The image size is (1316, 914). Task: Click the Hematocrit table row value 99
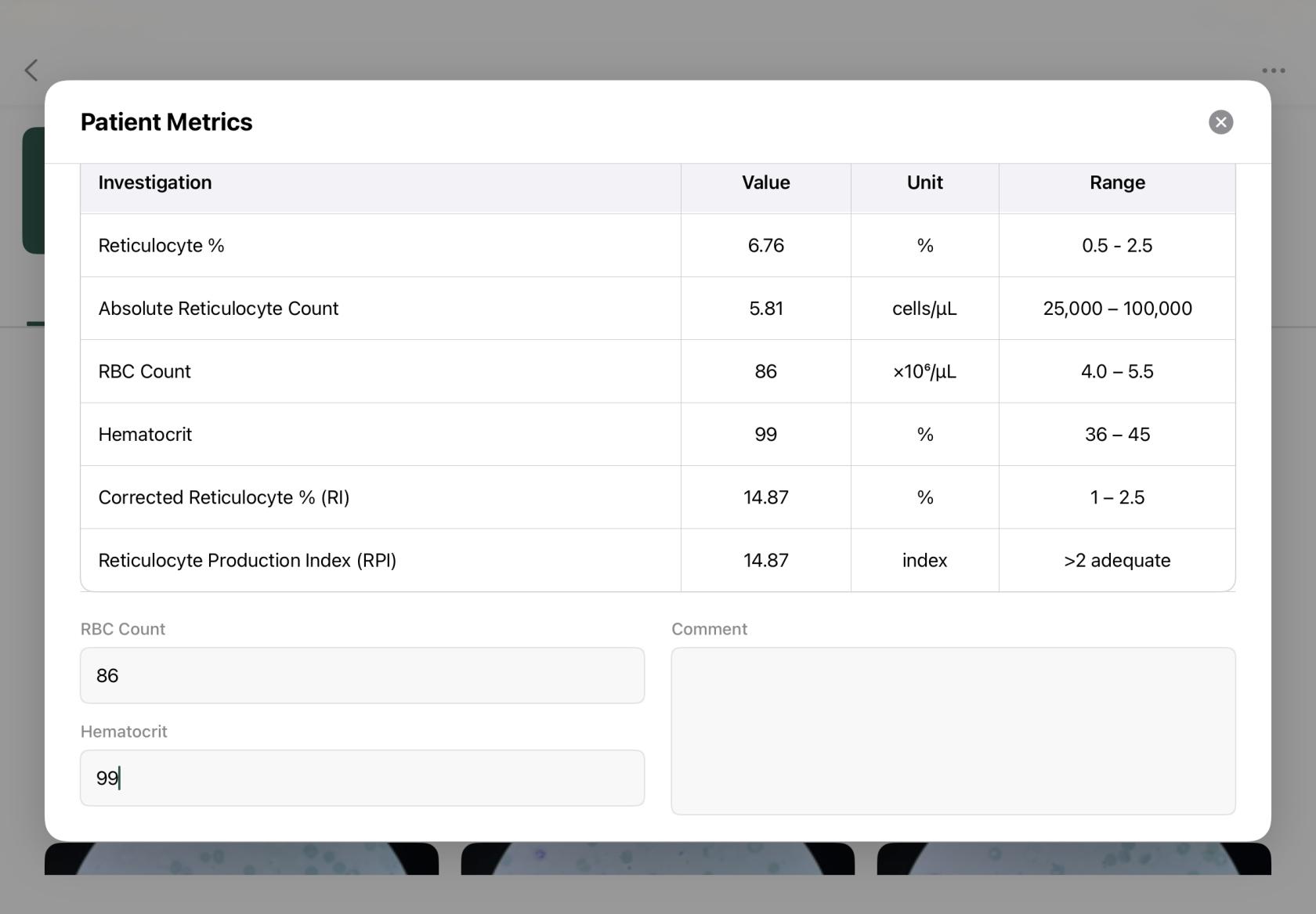[x=766, y=435]
